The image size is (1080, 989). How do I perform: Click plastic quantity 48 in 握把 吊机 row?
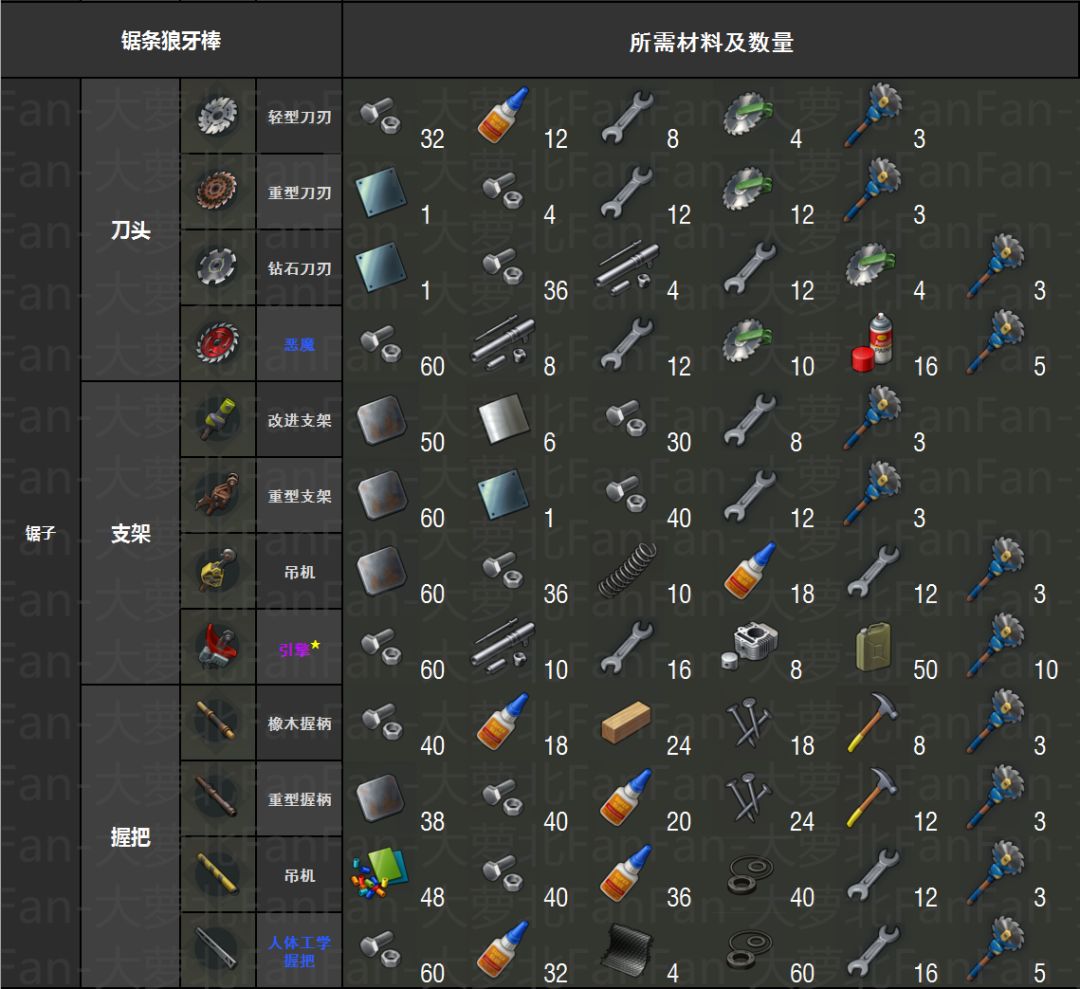tap(433, 897)
